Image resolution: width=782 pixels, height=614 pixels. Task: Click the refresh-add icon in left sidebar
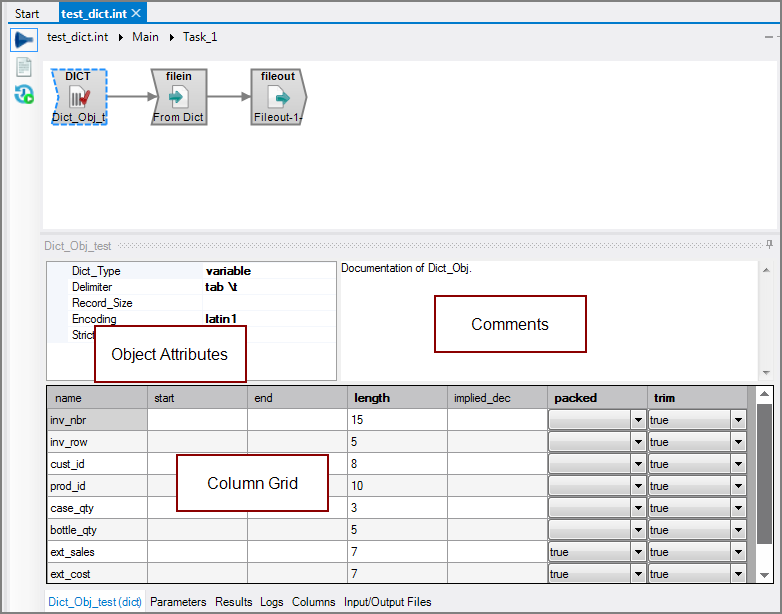click(x=23, y=94)
